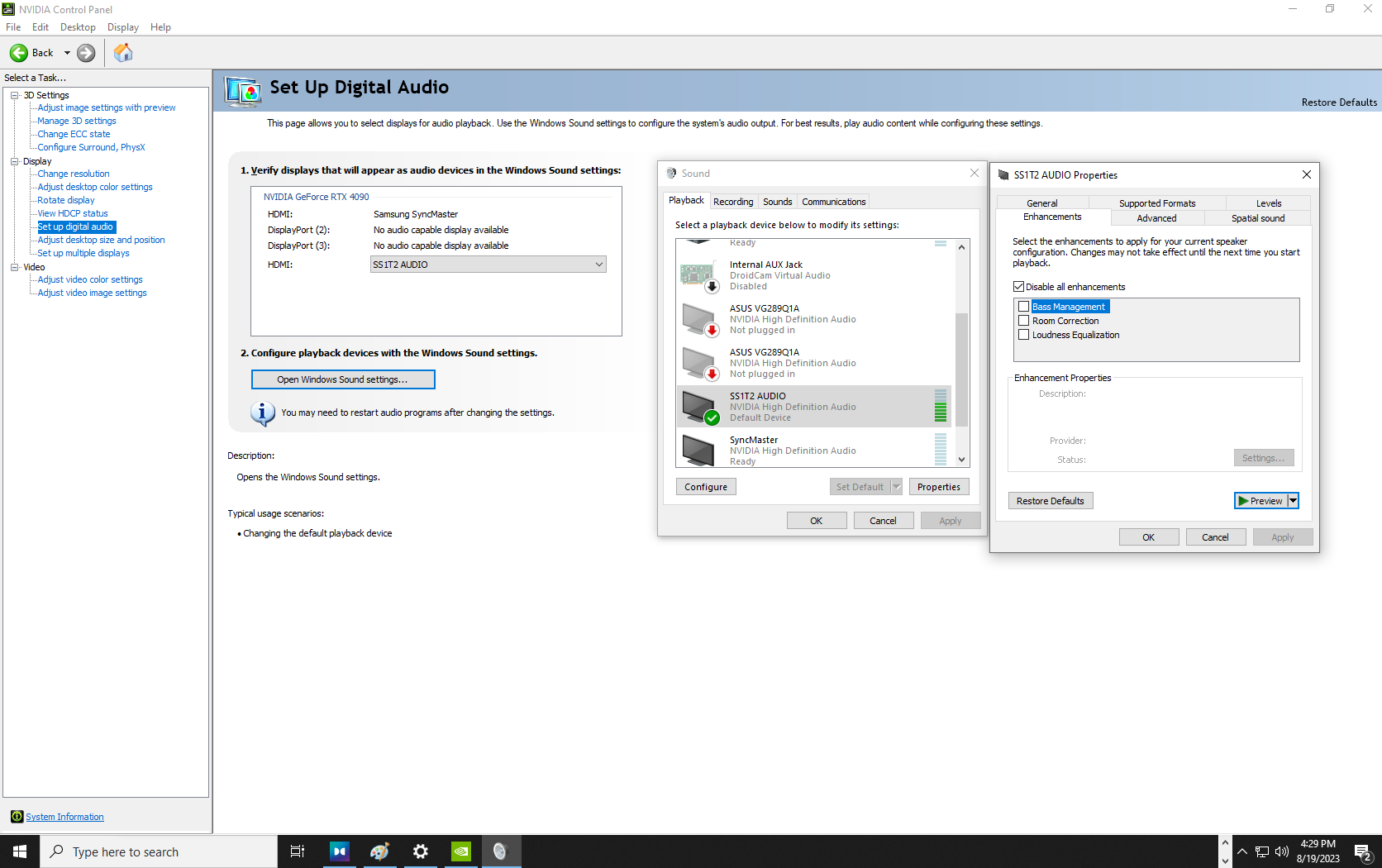Click scroll down arrow in playback list

(961, 460)
